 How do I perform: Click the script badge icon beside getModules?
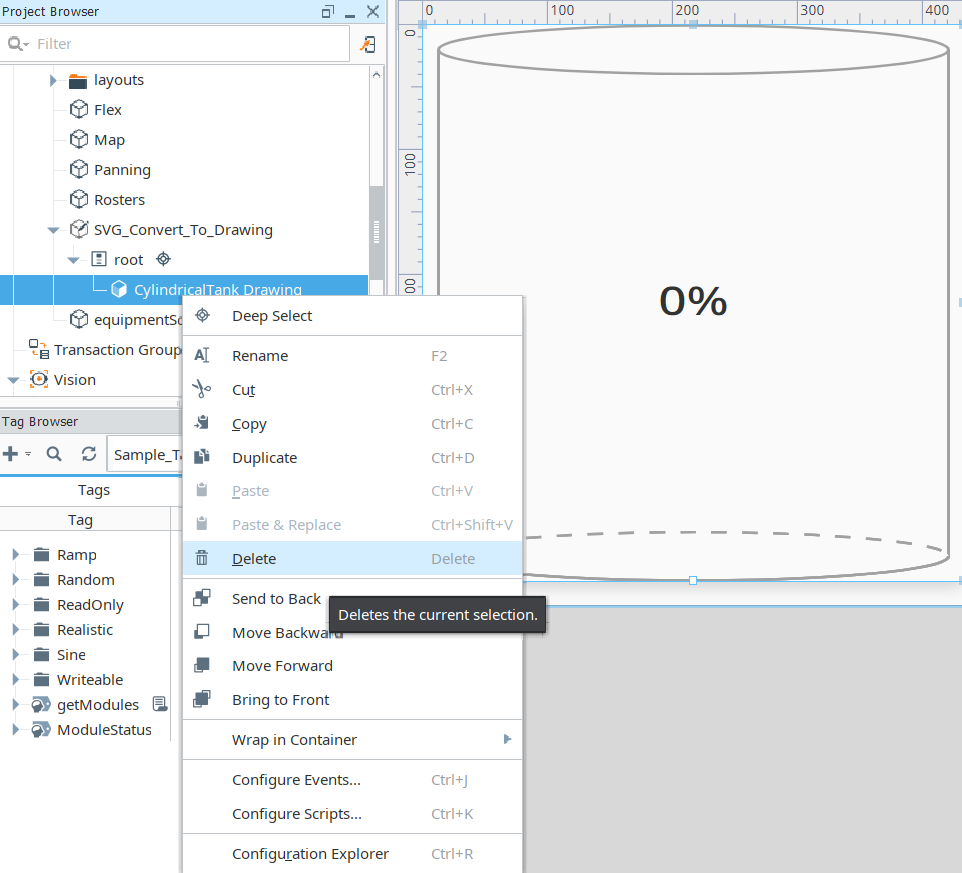tap(159, 704)
